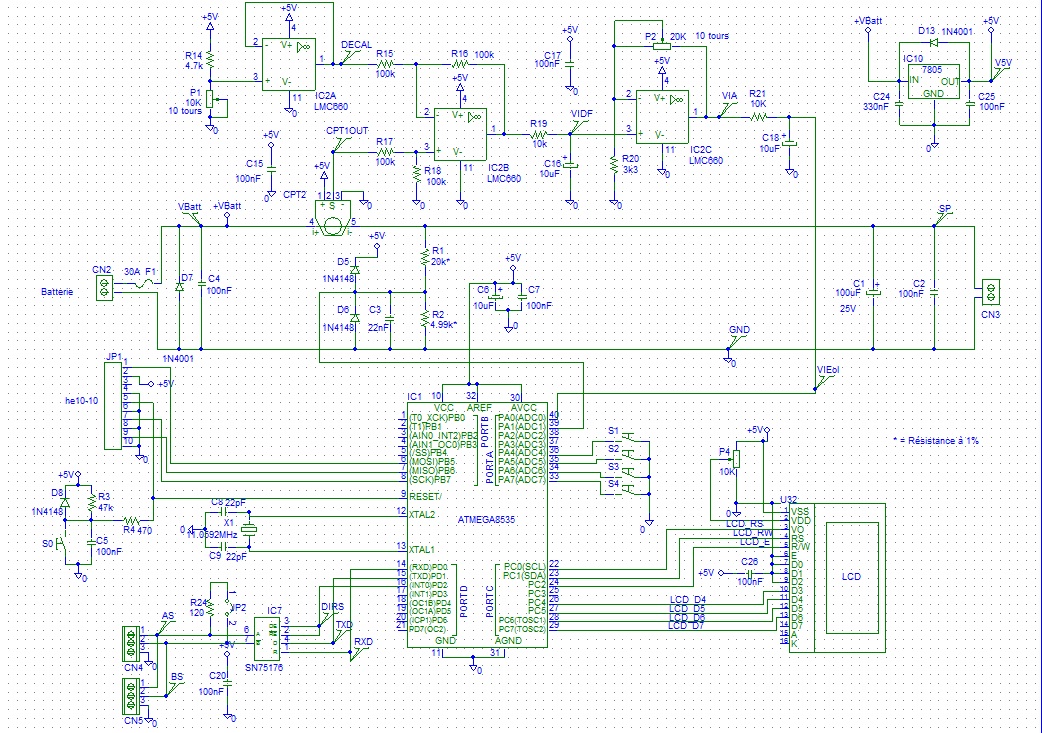Click the 'he10-10' connector label

(82, 401)
